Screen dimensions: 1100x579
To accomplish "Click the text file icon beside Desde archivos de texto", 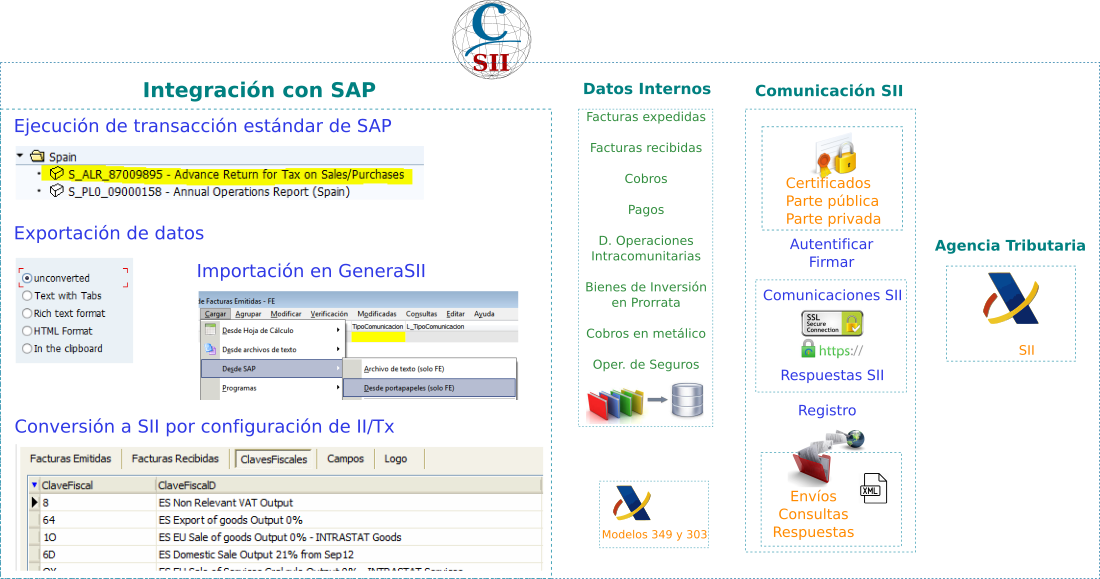I will (210, 349).
